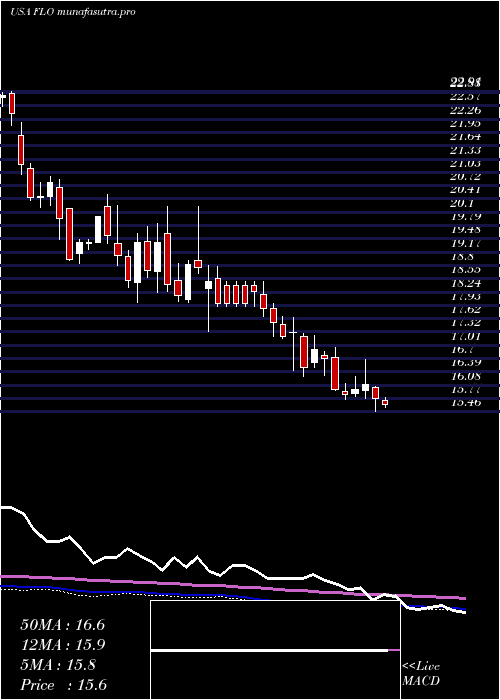Click the 21.95 price axis label
Viewport: 500px width, 700px height.
[466, 123]
